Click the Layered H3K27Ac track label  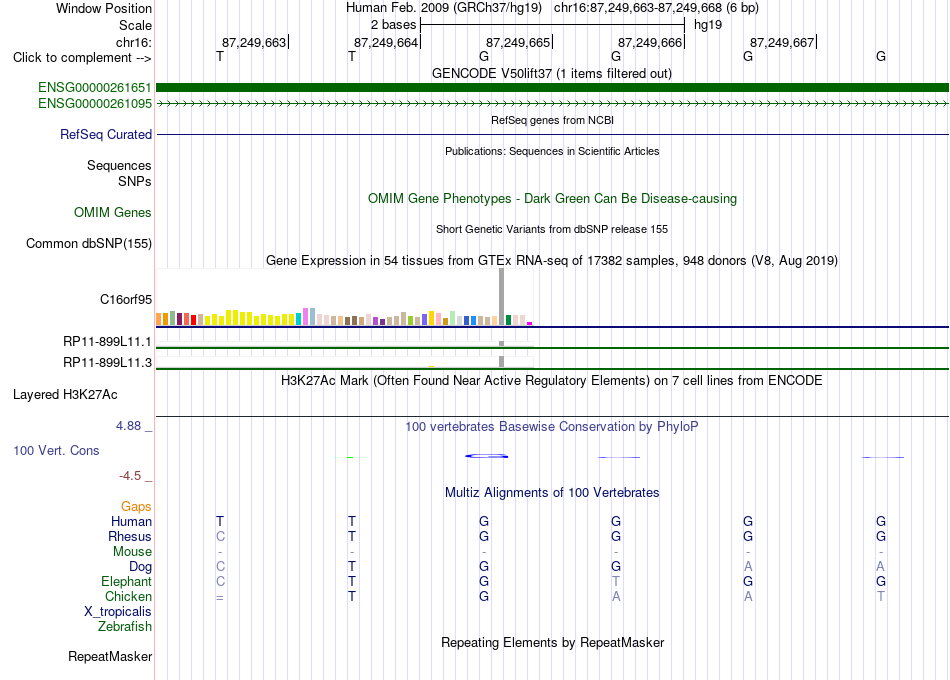pos(65,395)
